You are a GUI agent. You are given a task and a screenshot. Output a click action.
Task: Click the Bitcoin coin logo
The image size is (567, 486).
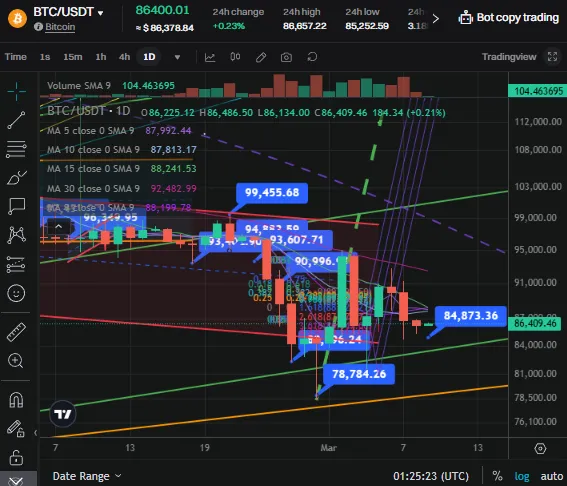point(17,18)
